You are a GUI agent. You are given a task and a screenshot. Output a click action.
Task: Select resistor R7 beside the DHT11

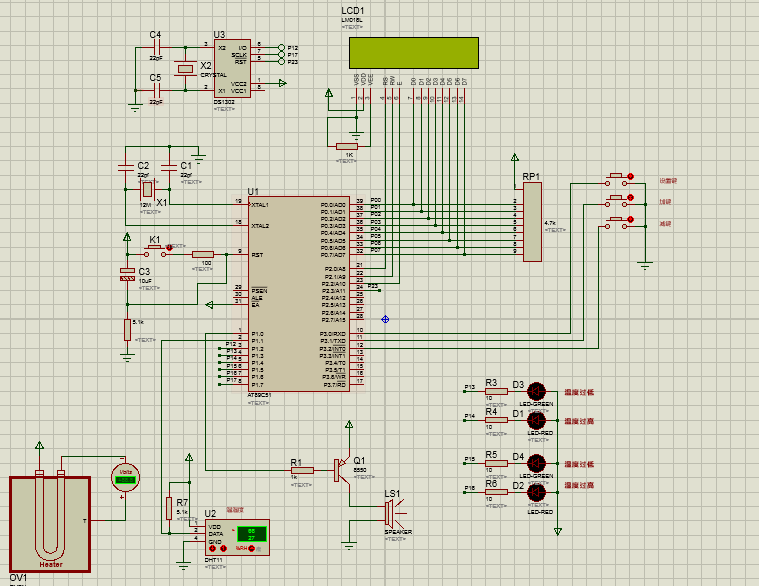169,508
